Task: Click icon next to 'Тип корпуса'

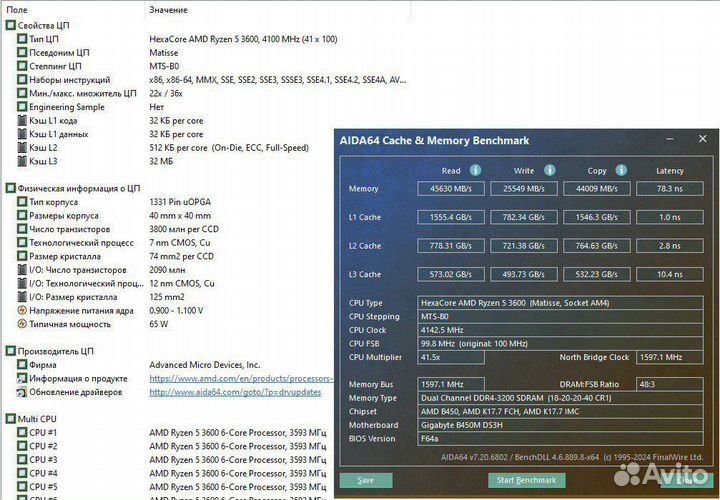Action: click(22, 202)
